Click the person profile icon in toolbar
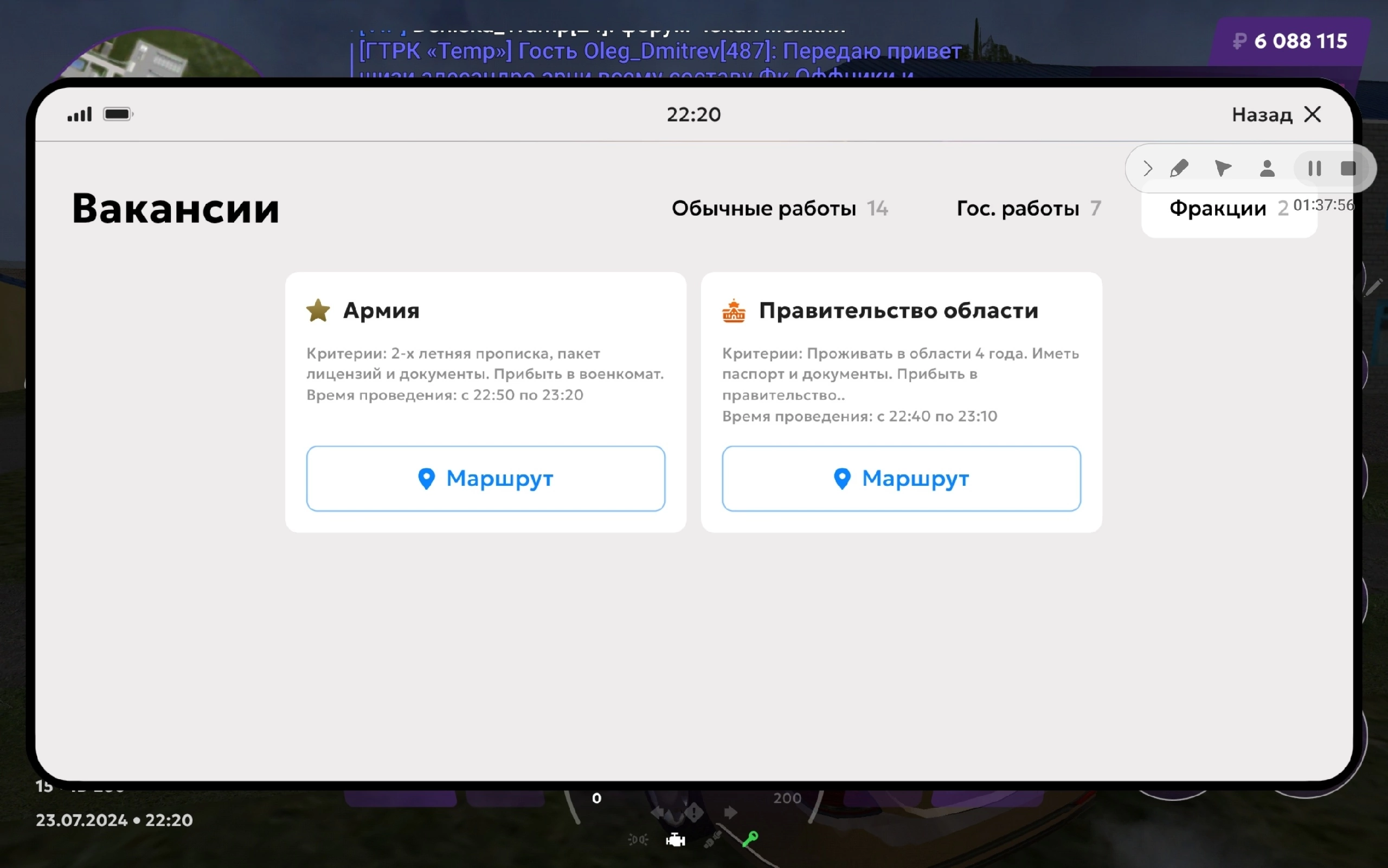This screenshot has width=1388, height=868. tap(1267, 168)
